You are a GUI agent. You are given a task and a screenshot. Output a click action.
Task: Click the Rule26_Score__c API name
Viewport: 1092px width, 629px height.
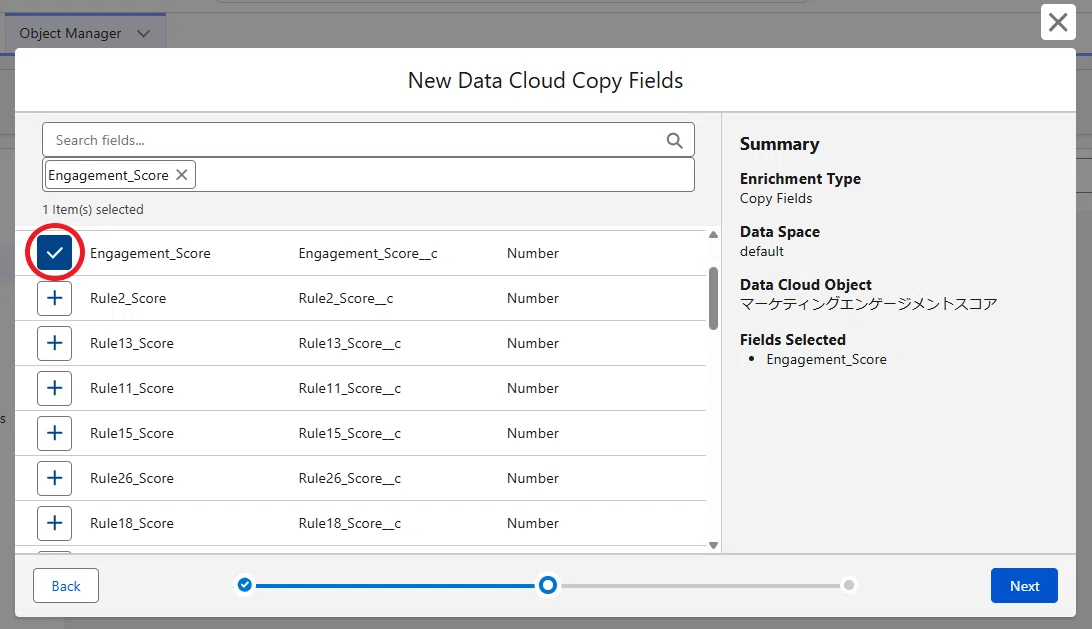(350, 479)
